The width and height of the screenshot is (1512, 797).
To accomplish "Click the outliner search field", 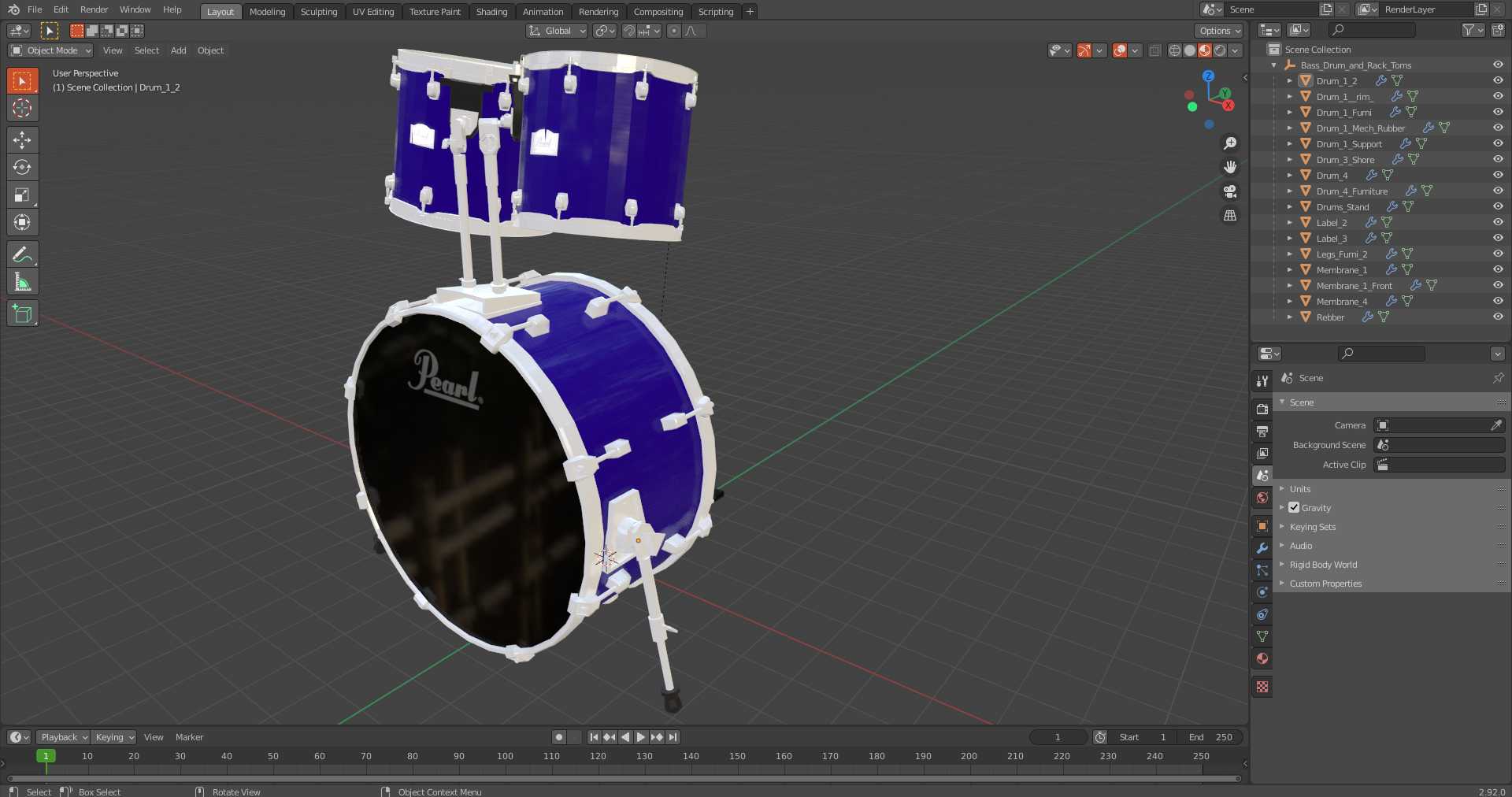I will click(1372, 30).
